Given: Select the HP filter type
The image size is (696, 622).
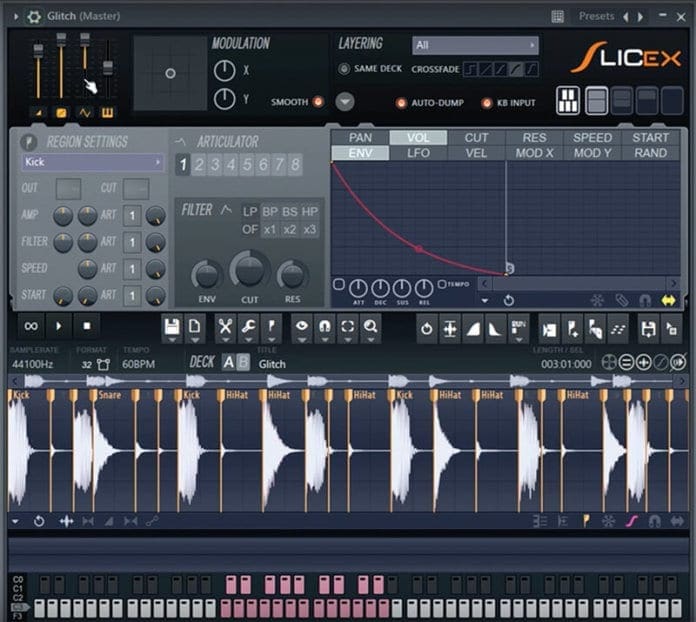Looking at the screenshot, I should pos(310,211).
